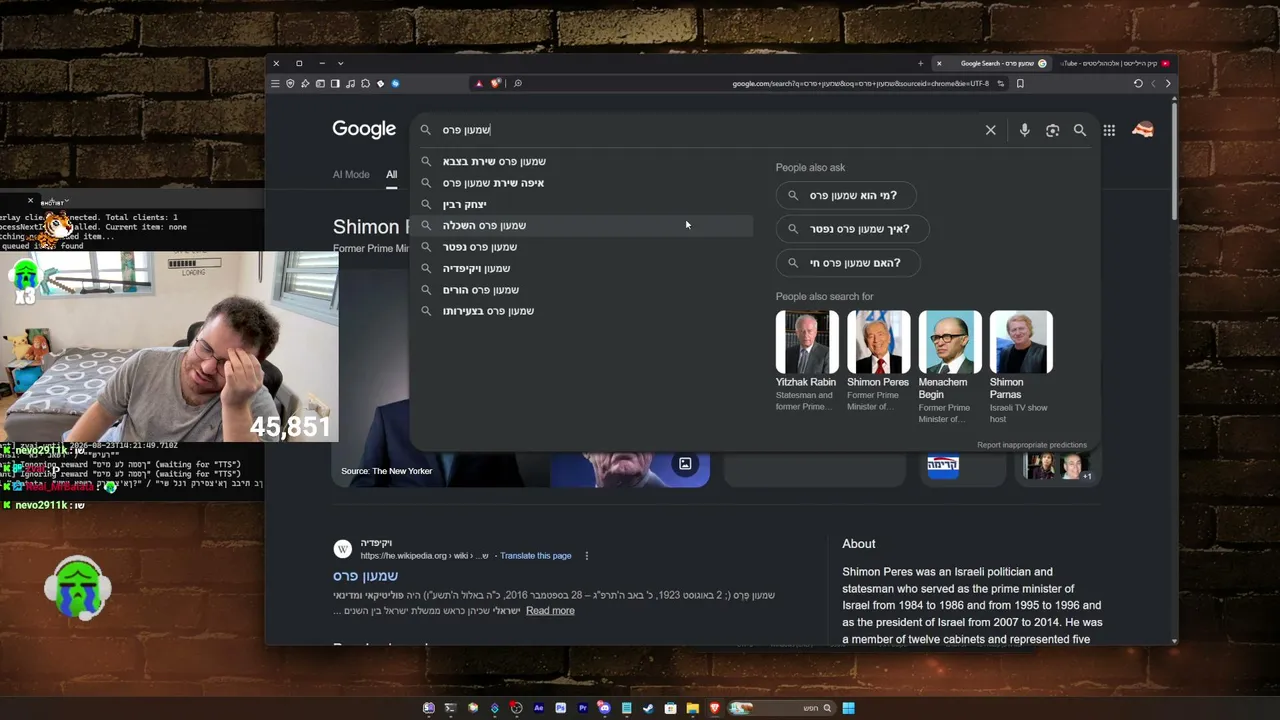This screenshot has height=720, width=1280.
Task: Click the 'איך שמעון פרס נפטר?' question chip
Action: (x=852, y=229)
